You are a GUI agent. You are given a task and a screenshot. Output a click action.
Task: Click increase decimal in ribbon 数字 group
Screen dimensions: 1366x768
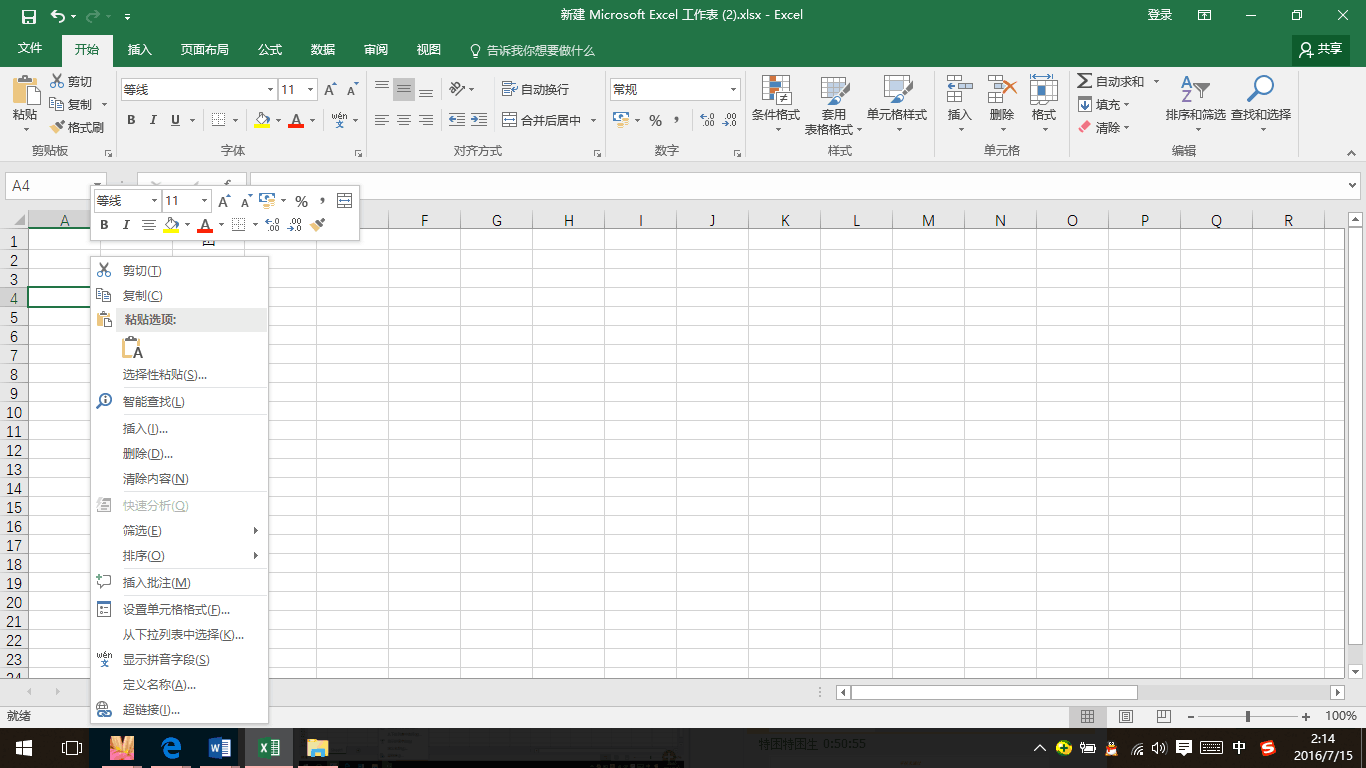pos(708,120)
